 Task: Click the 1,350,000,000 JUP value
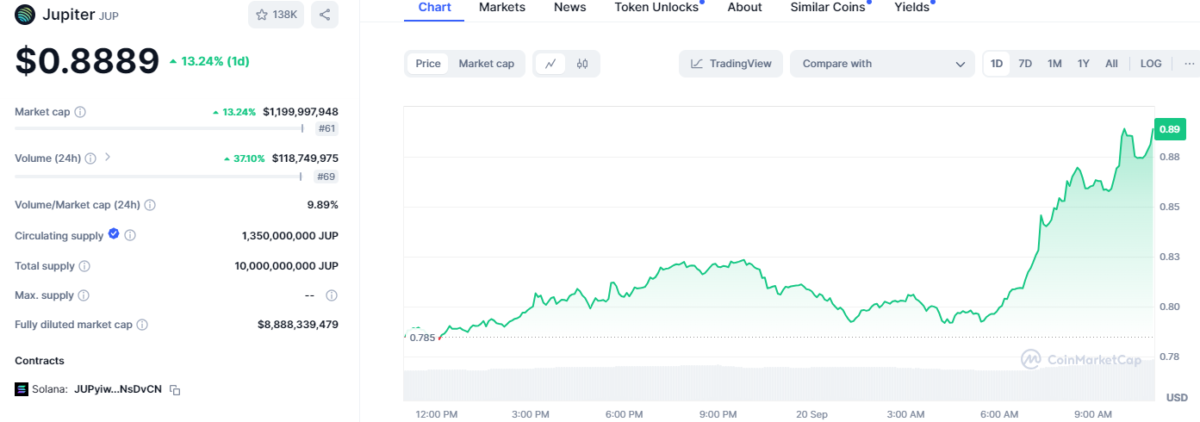point(290,236)
